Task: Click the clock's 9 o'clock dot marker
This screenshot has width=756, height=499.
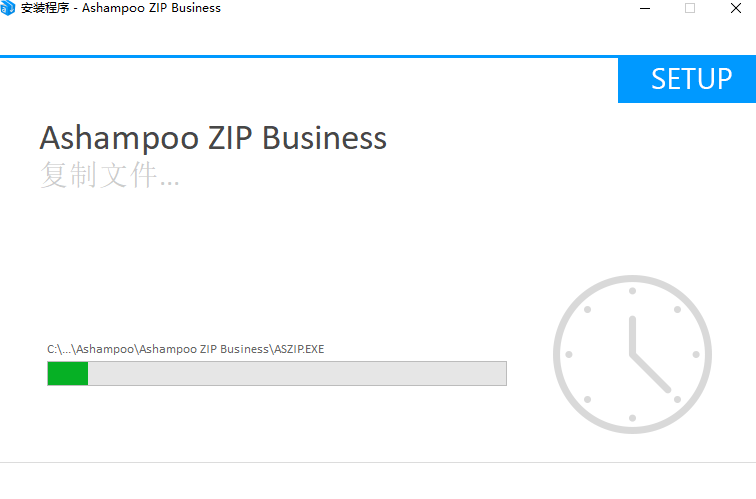Action: click(569, 354)
